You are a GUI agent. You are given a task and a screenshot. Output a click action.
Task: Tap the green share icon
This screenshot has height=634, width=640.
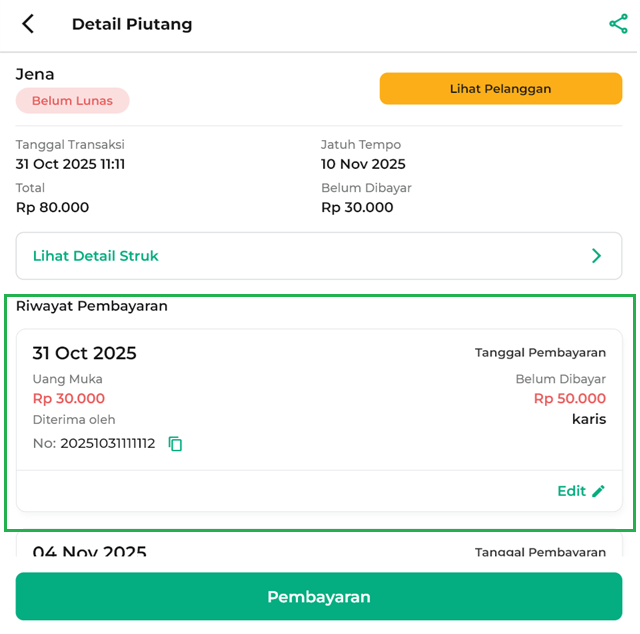(618, 24)
